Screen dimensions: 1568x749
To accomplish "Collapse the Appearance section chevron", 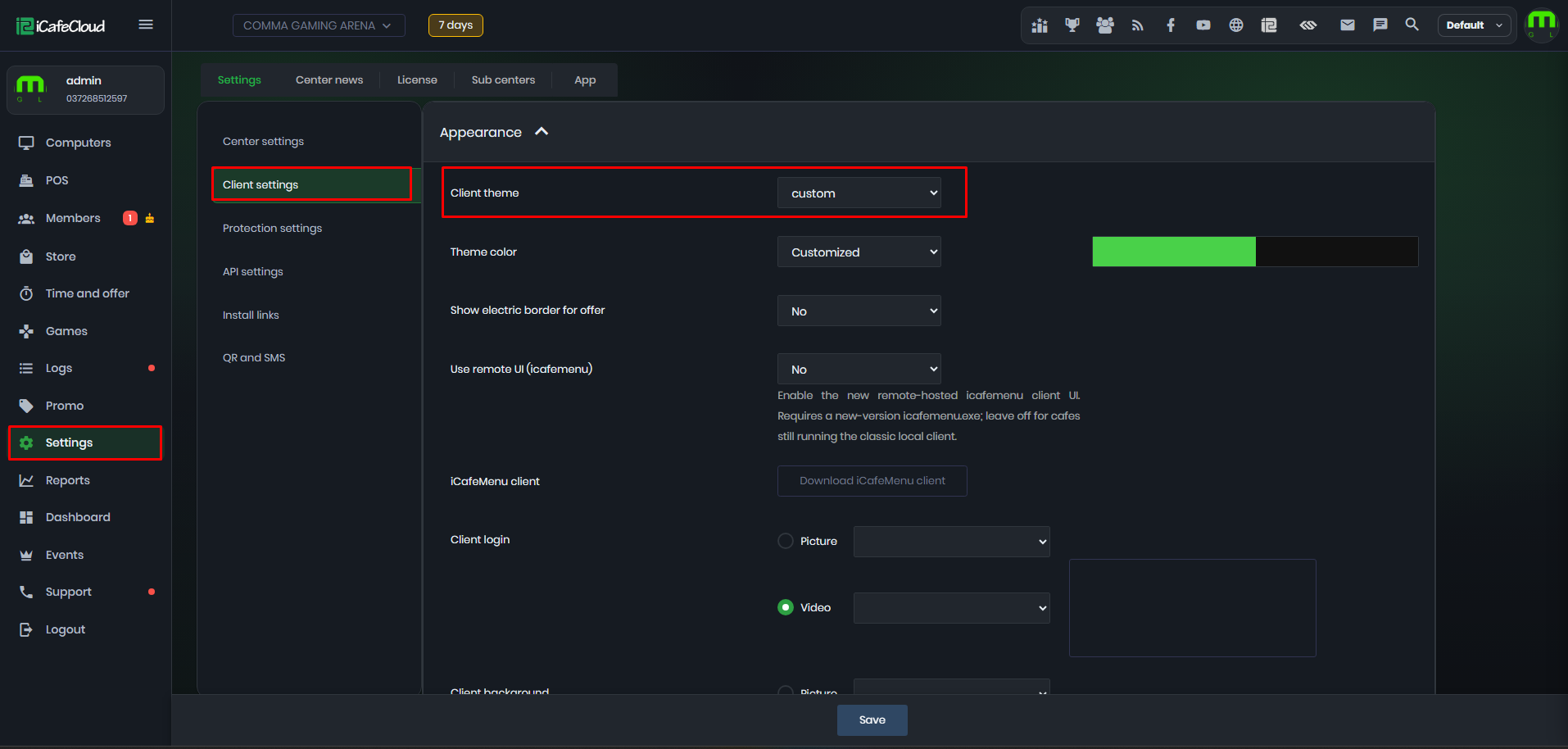I will 542,132.
